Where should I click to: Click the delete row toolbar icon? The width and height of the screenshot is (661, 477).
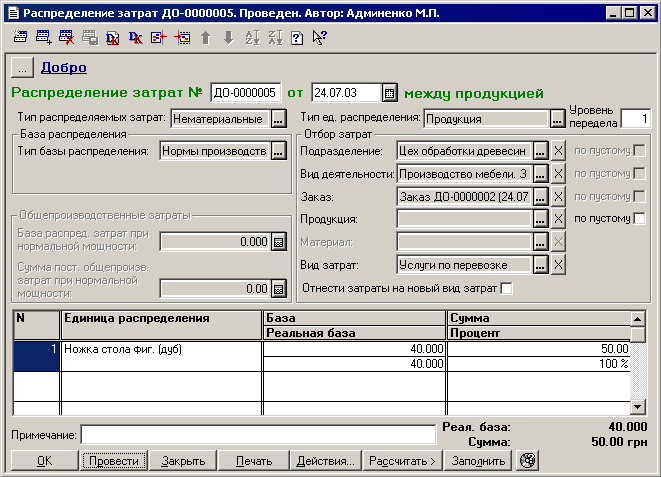coord(67,38)
